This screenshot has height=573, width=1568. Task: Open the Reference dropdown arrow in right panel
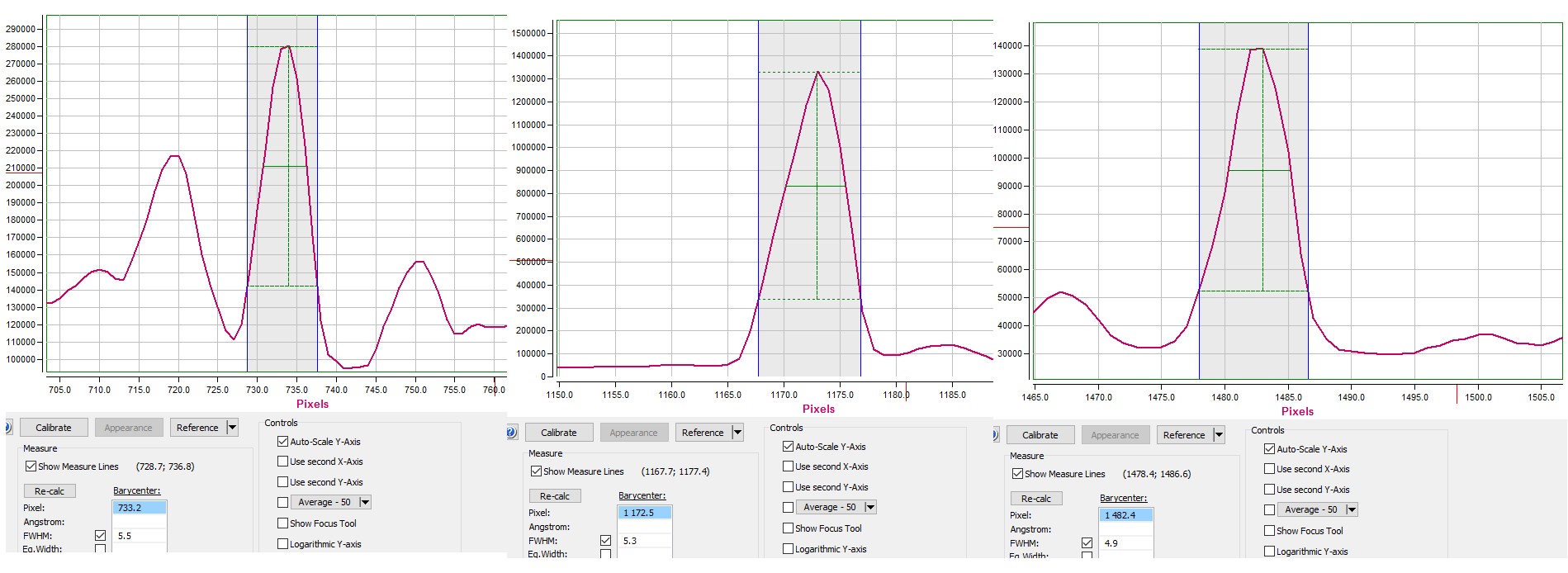point(1219,435)
